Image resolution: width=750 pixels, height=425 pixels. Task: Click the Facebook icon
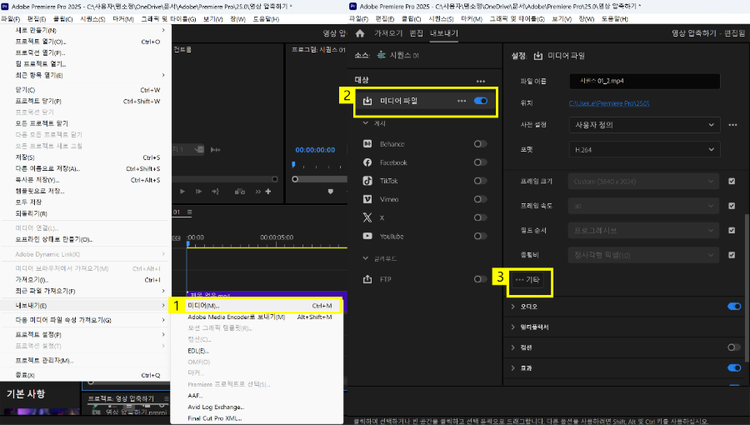pos(367,163)
